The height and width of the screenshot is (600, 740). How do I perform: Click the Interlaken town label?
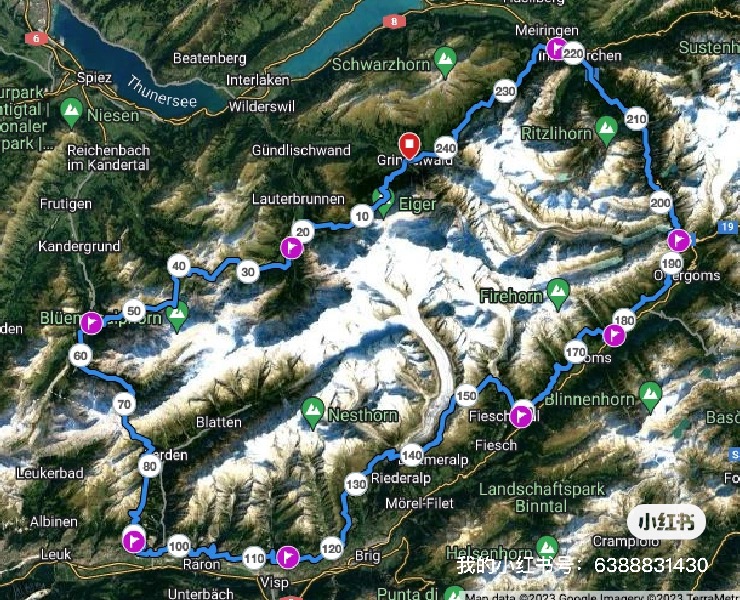click(257, 80)
